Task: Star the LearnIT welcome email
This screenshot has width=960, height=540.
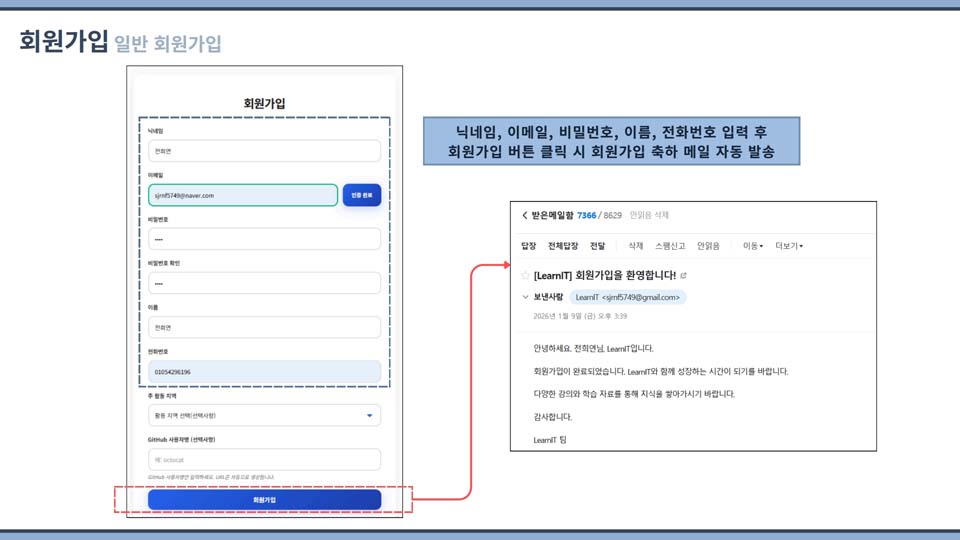Action: [525, 275]
